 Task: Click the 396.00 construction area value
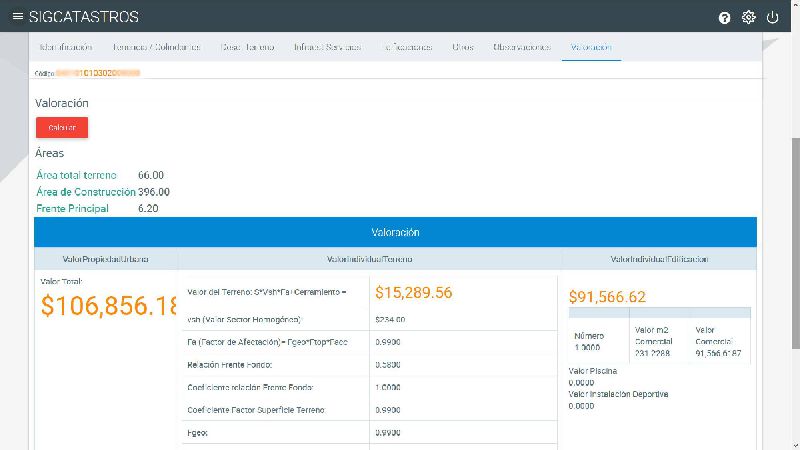click(154, 192)
